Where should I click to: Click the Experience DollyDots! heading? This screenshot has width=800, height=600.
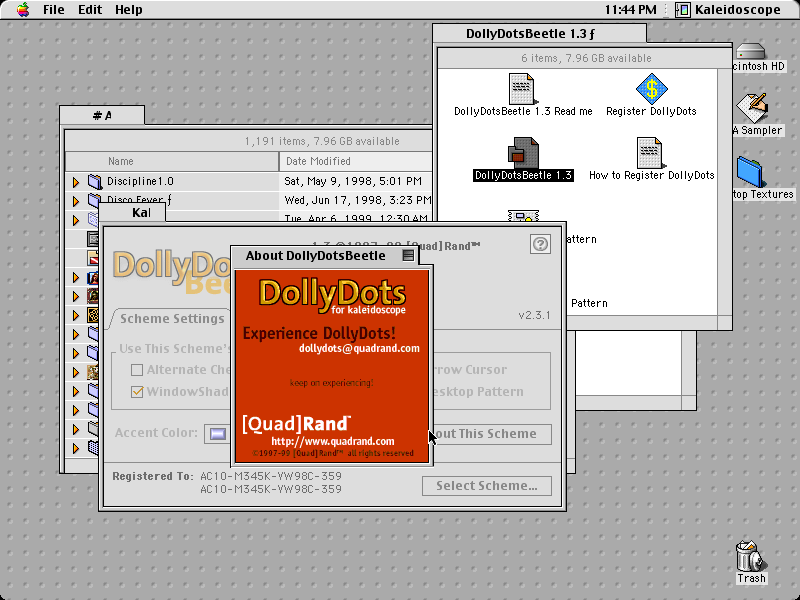pyautogui.click(x=319, y=334)
